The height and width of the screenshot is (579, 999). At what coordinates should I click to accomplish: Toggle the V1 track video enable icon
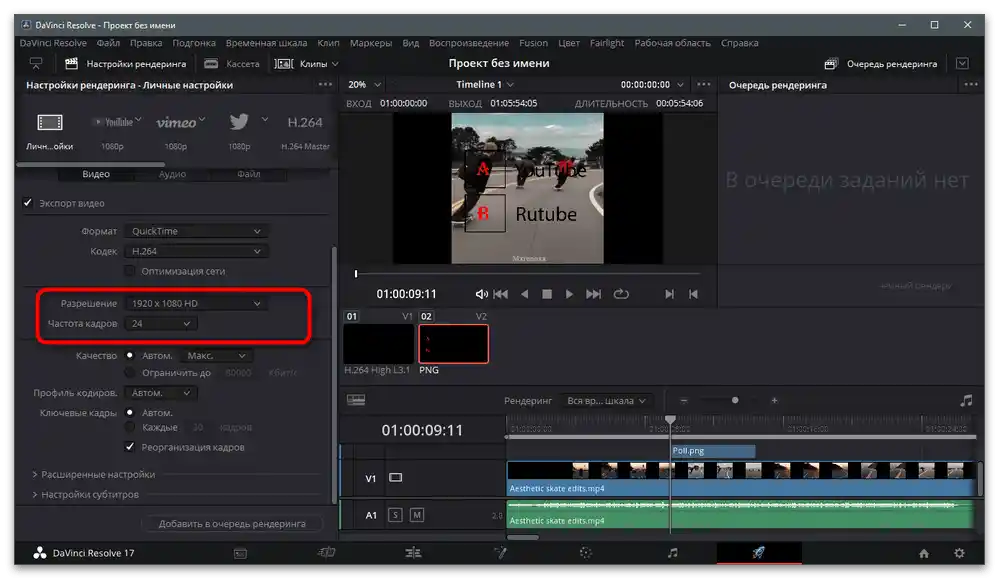click(x=396, y=478)
